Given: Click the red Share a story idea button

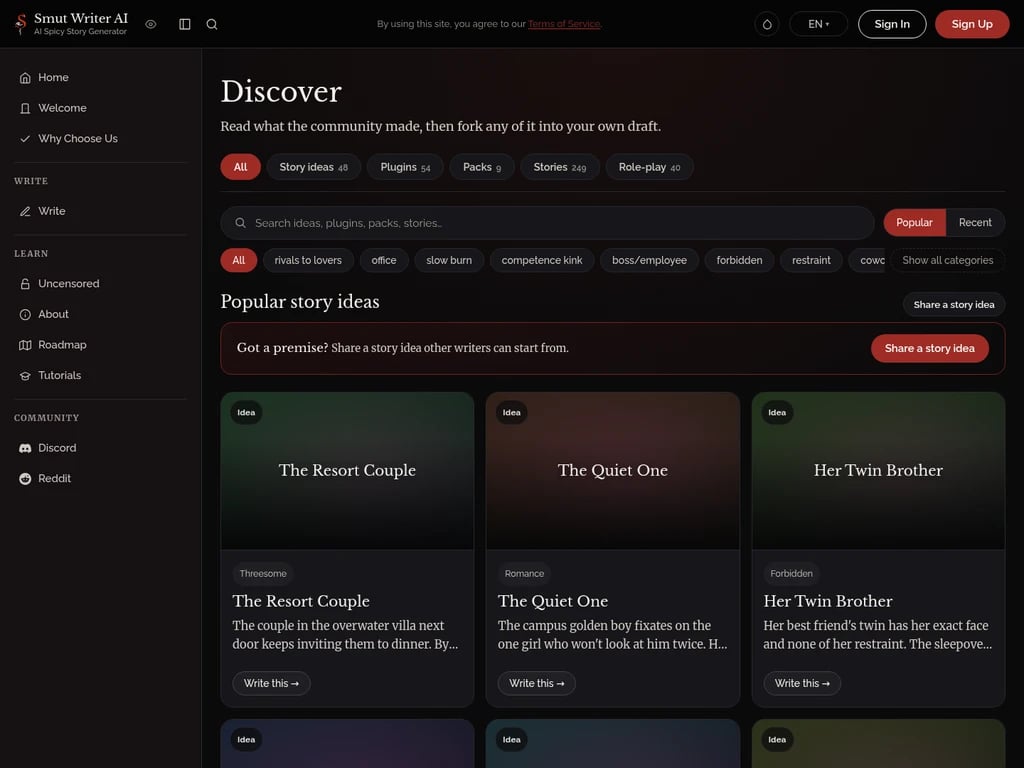Looking at the screenshot, I should pyautogui.click(x=929, y=349).
